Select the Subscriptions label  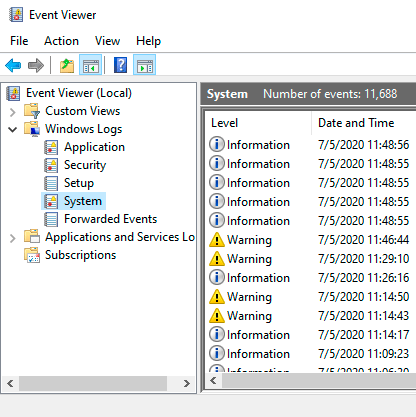[x=80, y=255]
